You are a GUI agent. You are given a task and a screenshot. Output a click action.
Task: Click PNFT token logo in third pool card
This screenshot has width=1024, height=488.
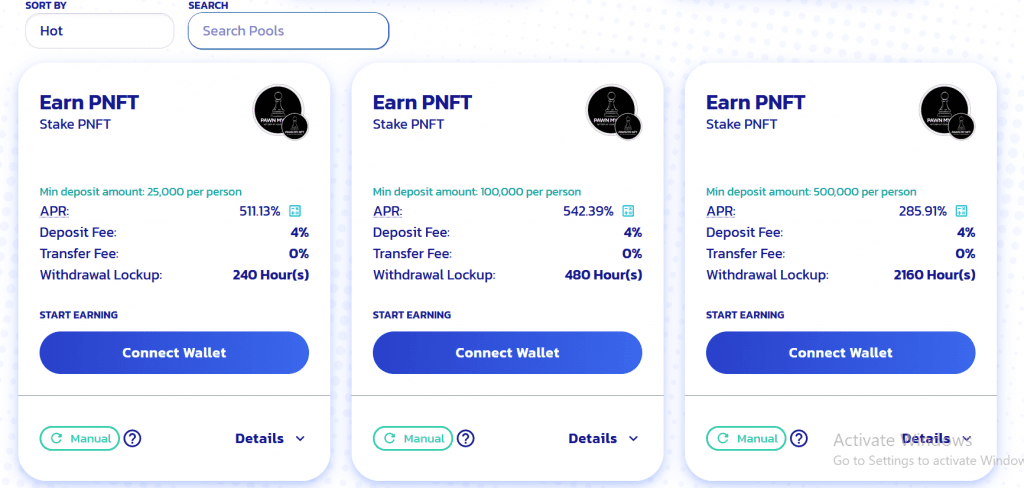tap(947, 112)
